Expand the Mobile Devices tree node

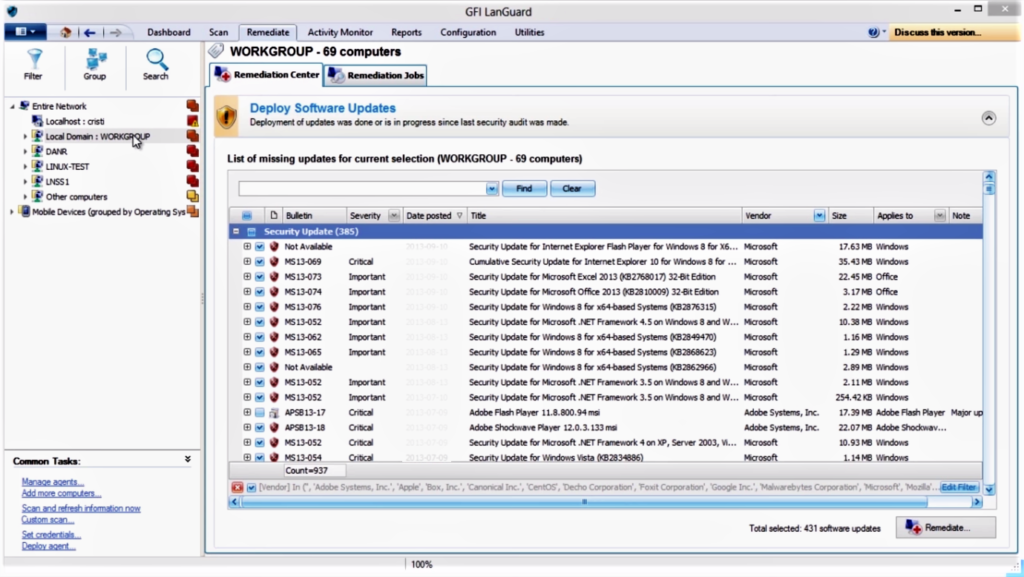[x=11, y=211]
